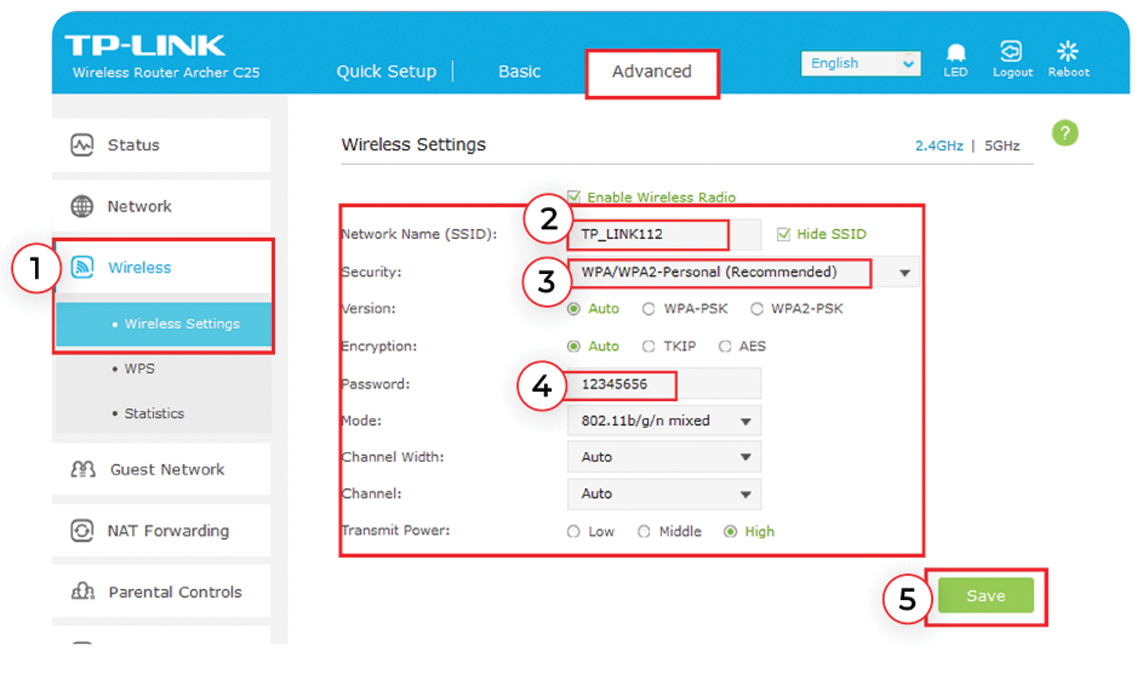The image size is (1140, 688).
Task: Click the LED bell icon
Action: tap(955, 52)
